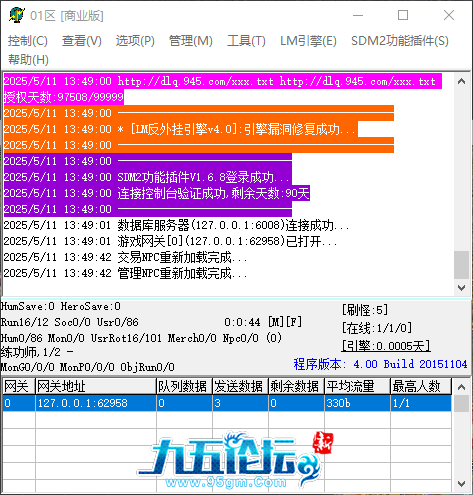Click the app icon in the title bar
The width and height of the screenshot is (473, 495).
(x=17, y=15)
